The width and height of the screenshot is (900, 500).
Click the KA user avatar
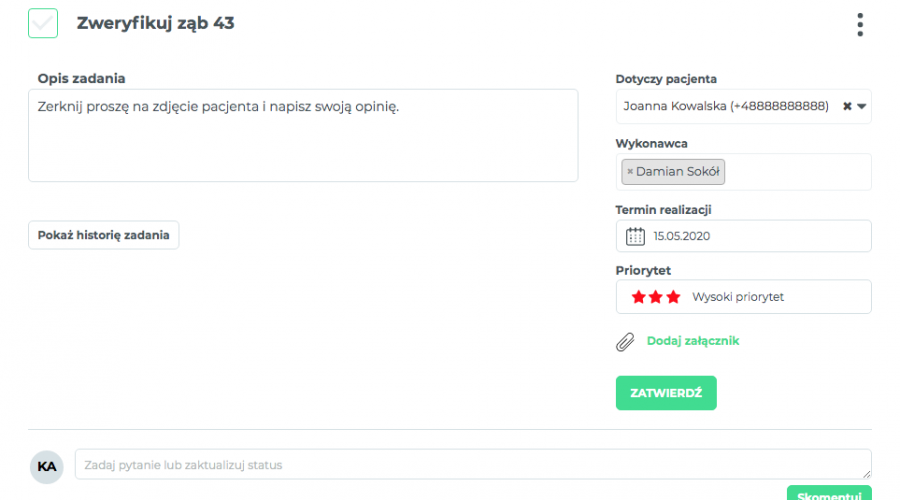46,467
